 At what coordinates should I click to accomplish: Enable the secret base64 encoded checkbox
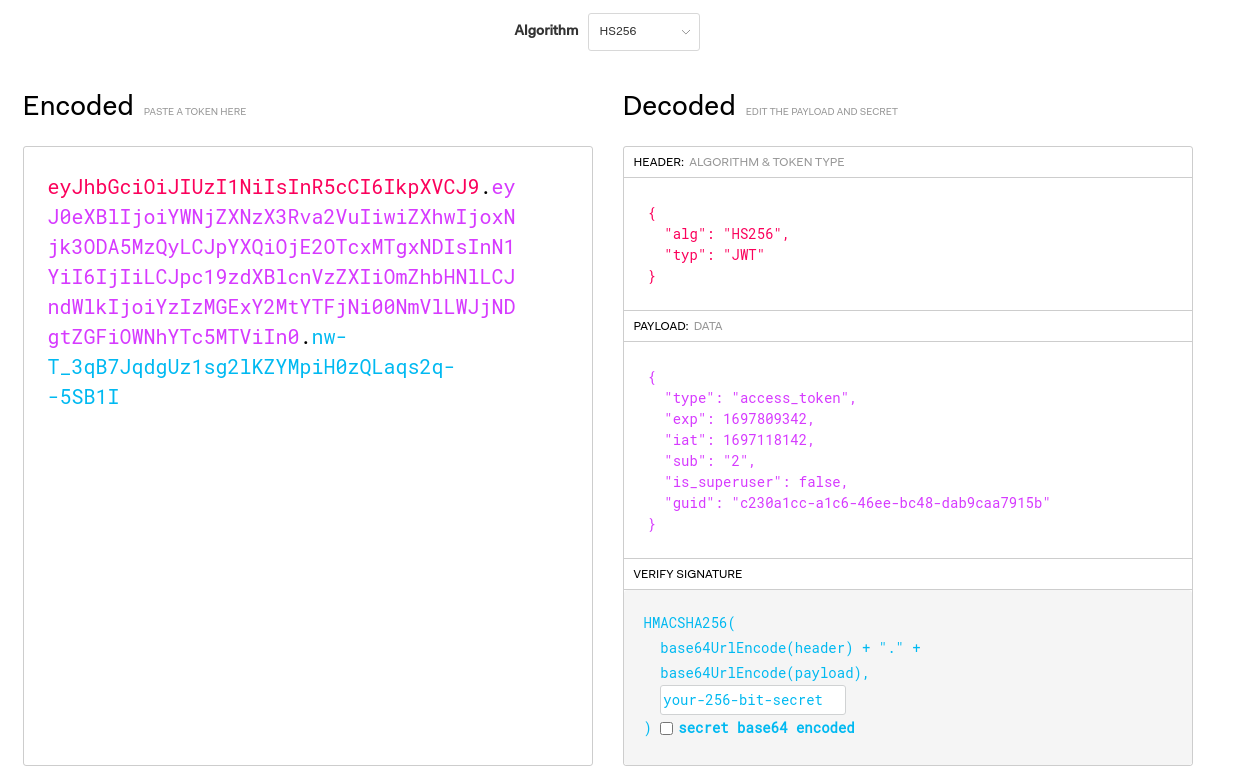click(666, 728)
